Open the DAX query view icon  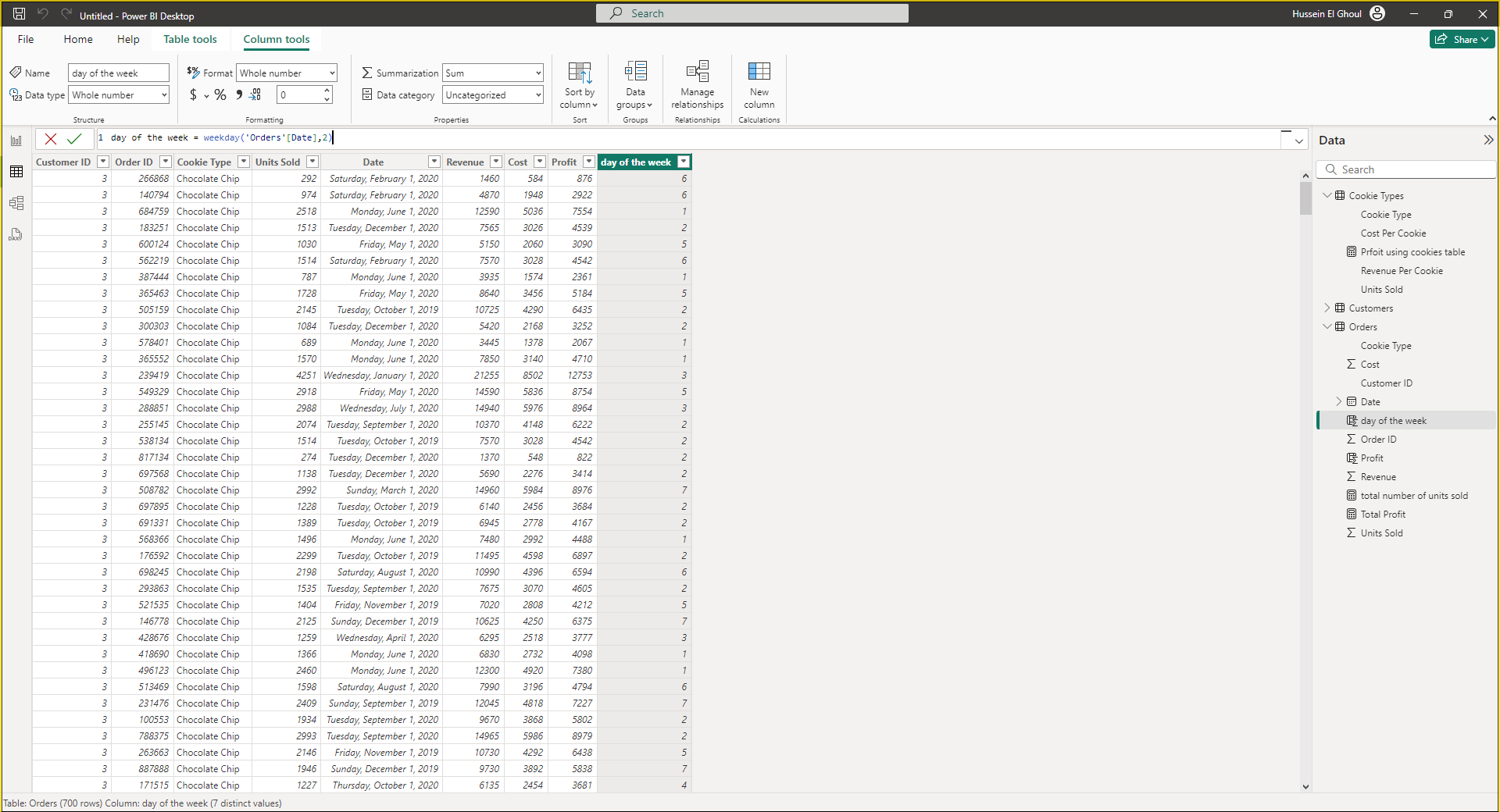pyautogui.click(x=16, y=234)
